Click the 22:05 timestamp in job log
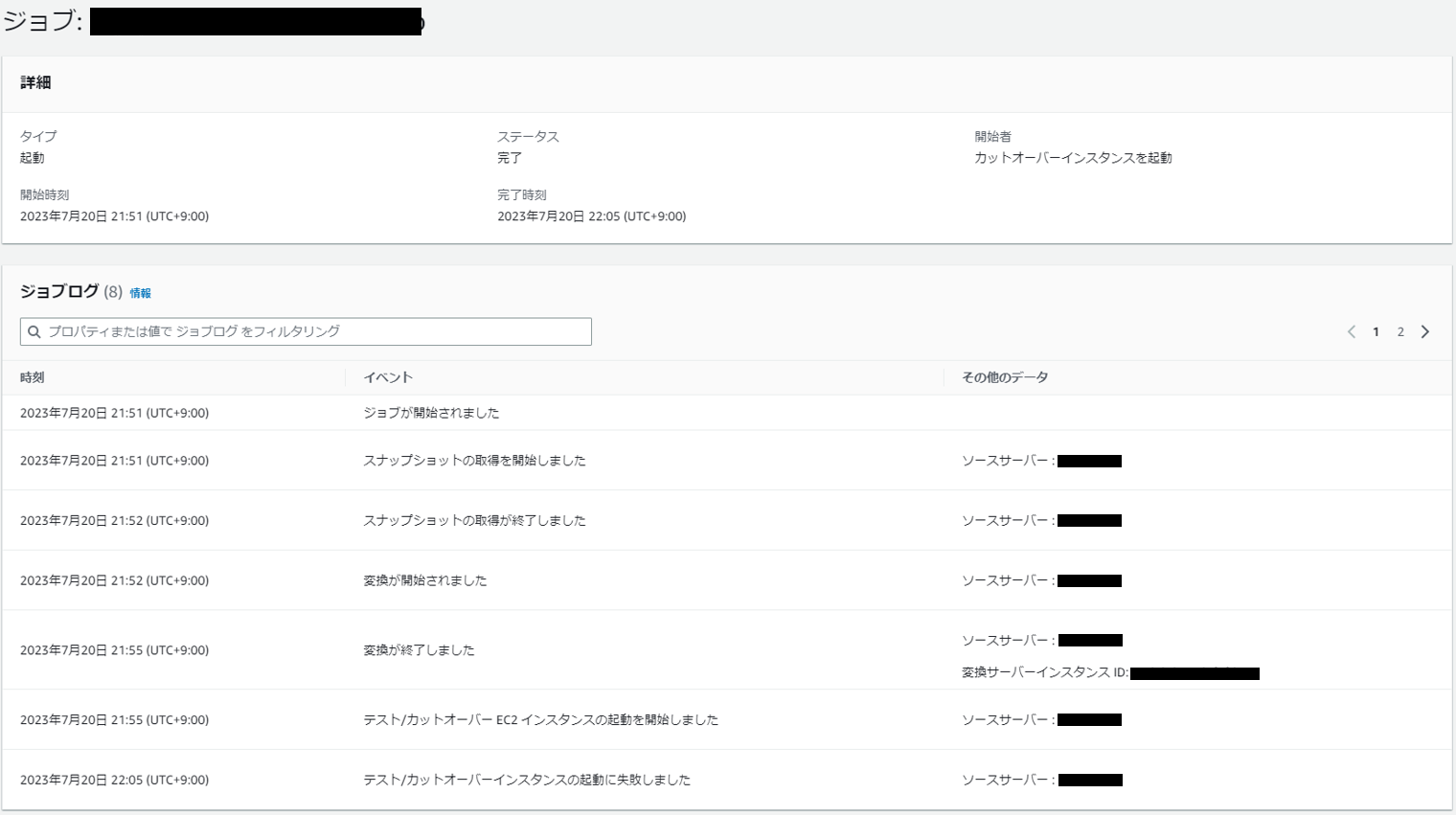1456x816 pixels. point(114,781)
